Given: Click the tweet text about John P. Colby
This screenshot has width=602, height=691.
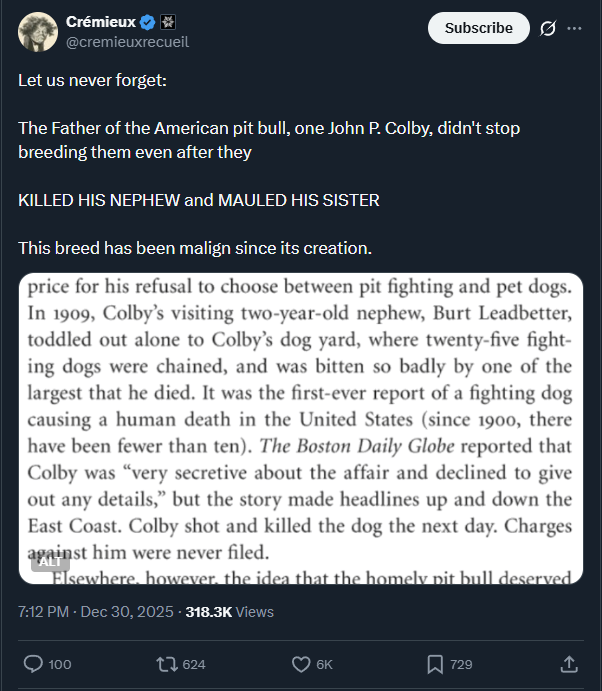Looking at the screenshot, I should [x=268, y=140].
